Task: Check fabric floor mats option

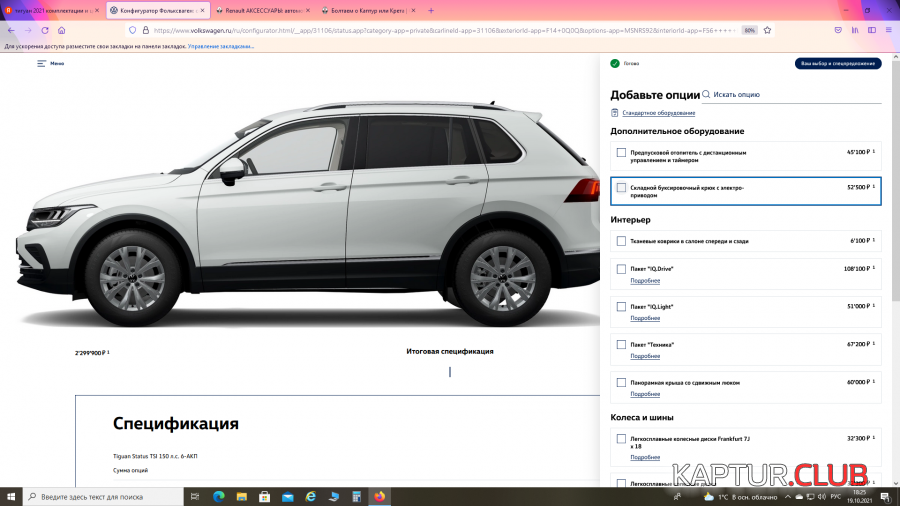Action: tap(621, 241)
